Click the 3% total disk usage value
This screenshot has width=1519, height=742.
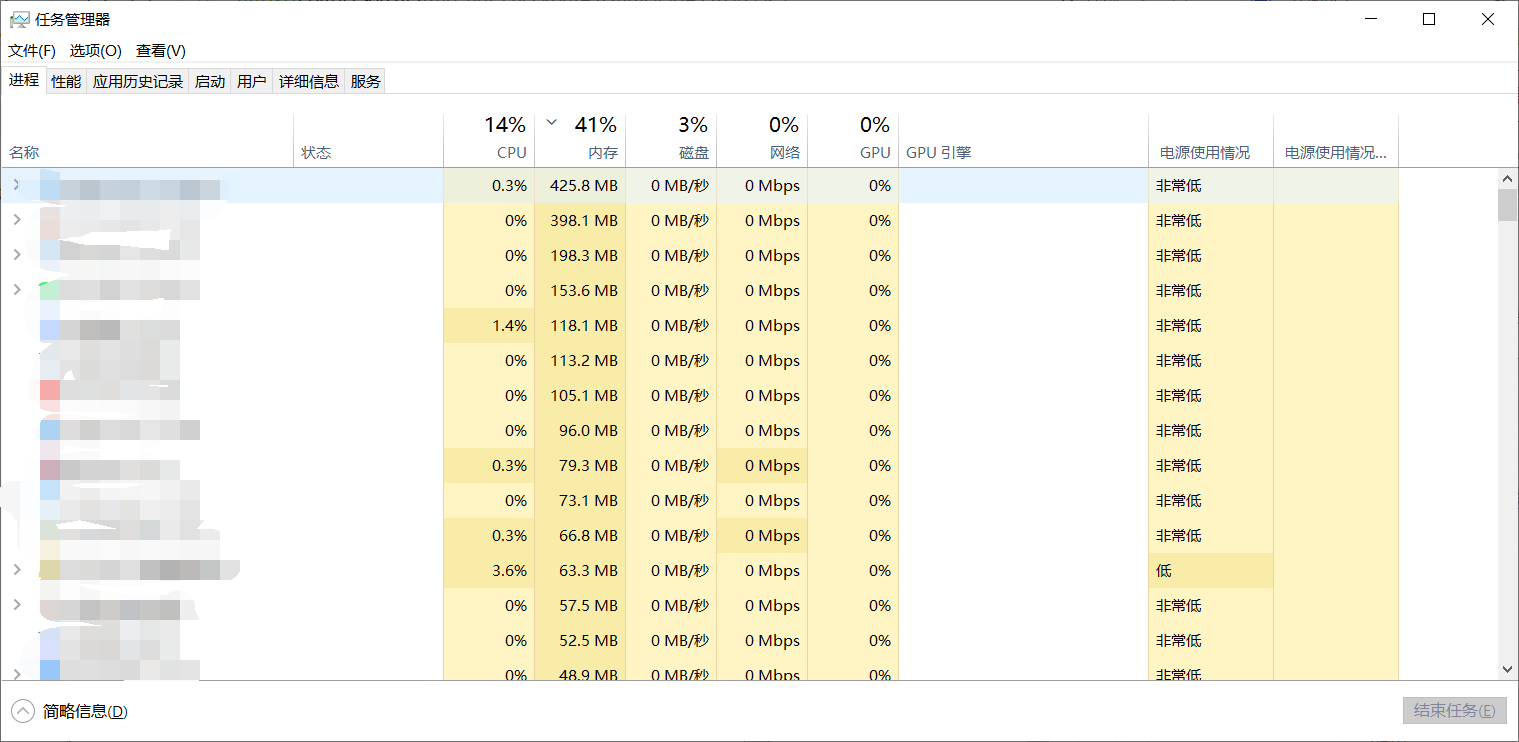coord(693,125)
